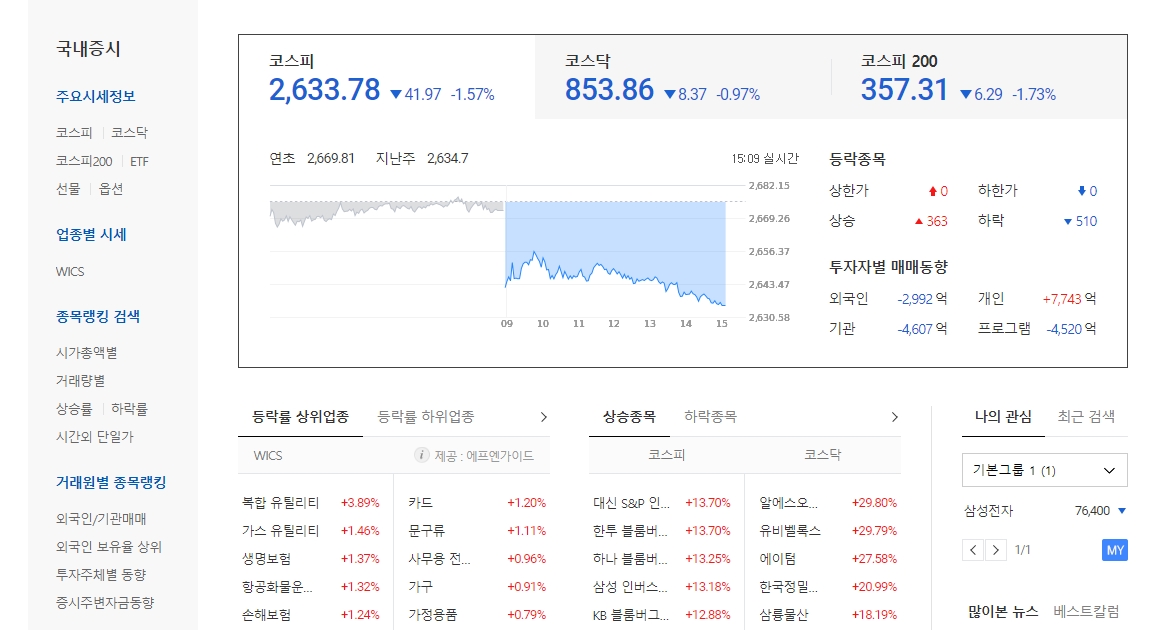Click the right chevron beside 하락종목

(895, 417)
